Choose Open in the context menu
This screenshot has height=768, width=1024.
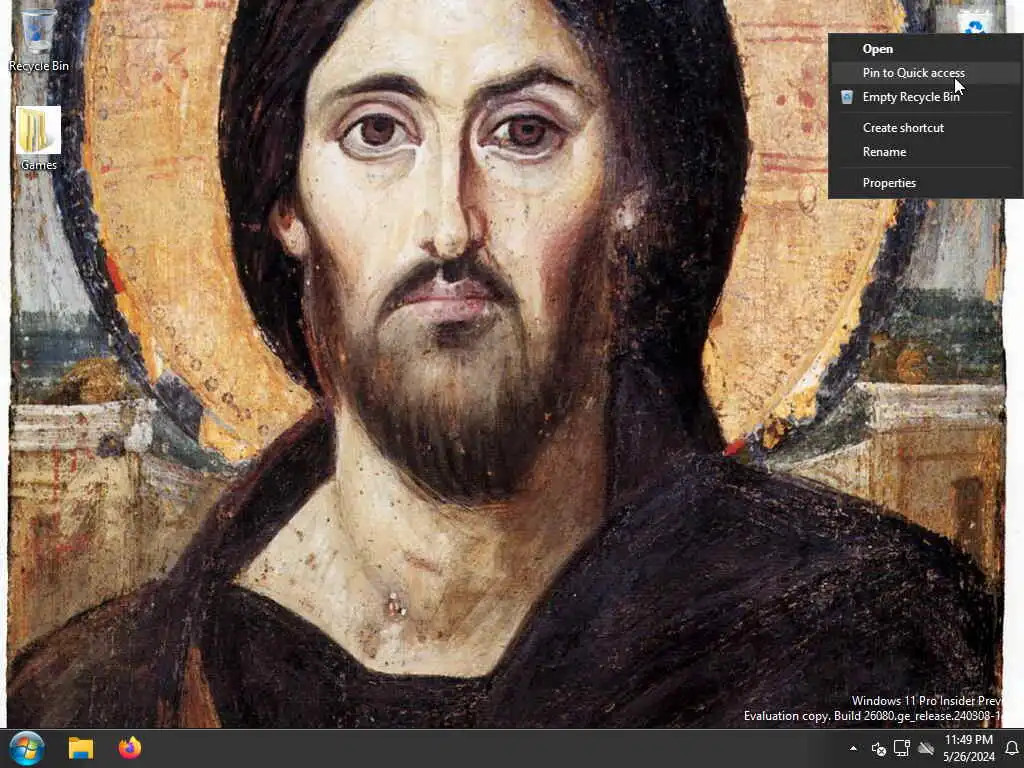tap(925, 49)
